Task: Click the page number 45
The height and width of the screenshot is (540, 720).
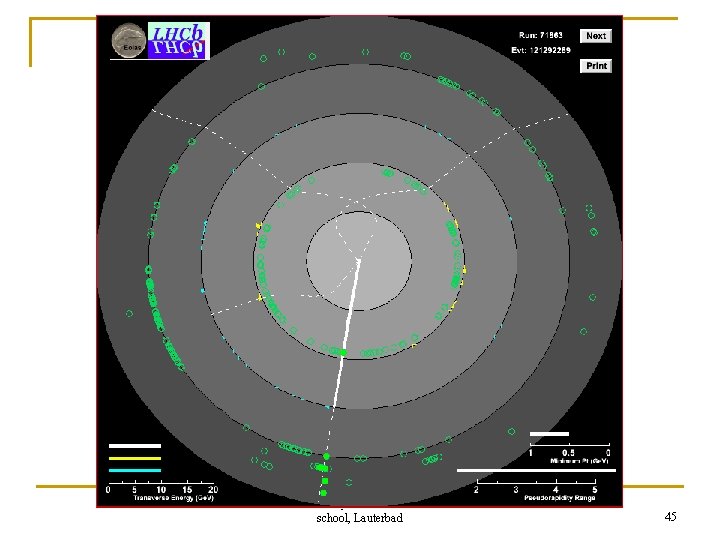Action: tap(670, 517)
